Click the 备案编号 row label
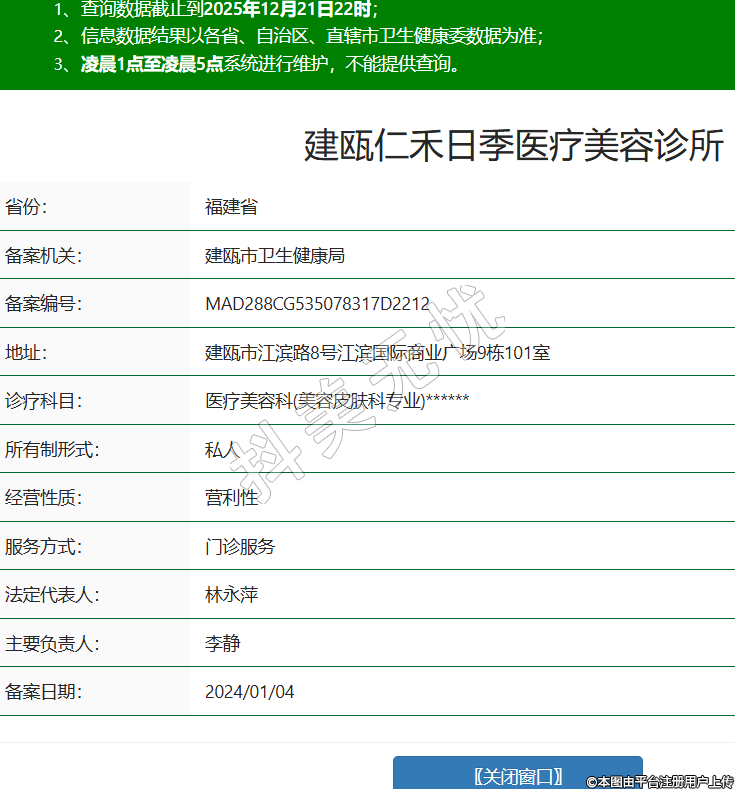Image resolution: width=735 pixels, height=789 pixels. coord(43,304)
